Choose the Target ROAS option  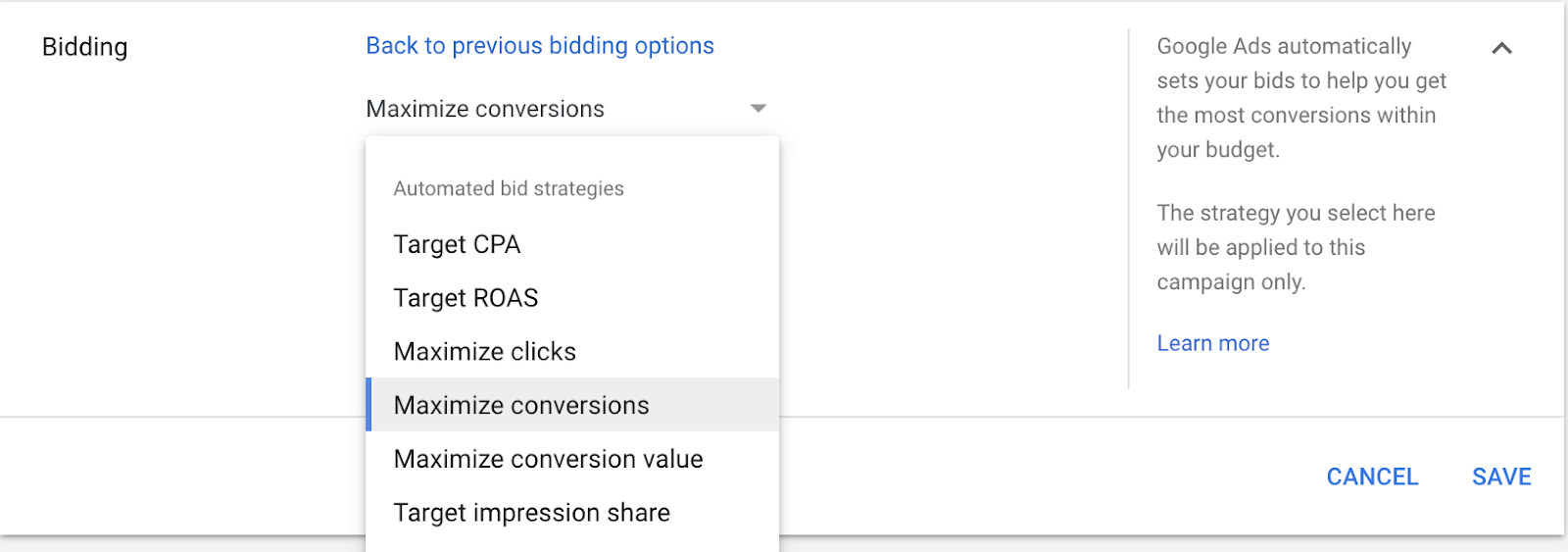[x=465, y=298]
